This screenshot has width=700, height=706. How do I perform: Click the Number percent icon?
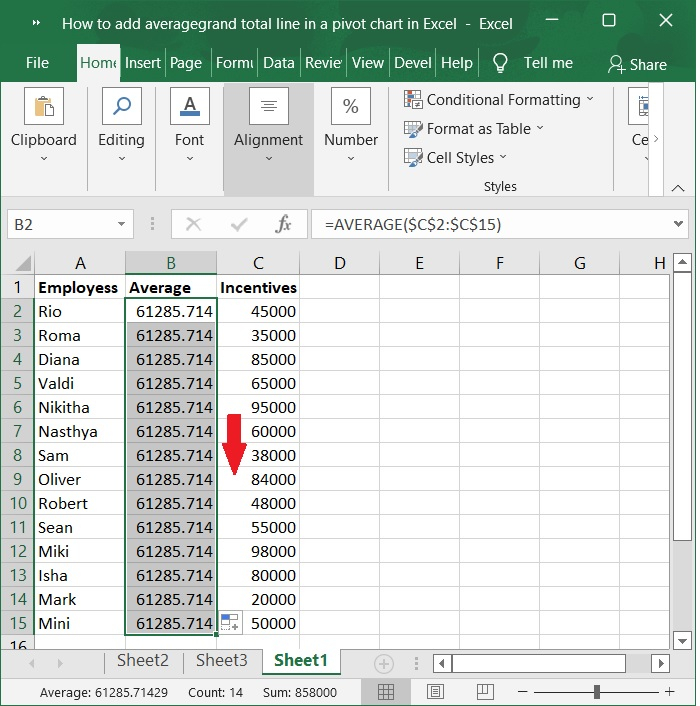[x=351, y=107]
